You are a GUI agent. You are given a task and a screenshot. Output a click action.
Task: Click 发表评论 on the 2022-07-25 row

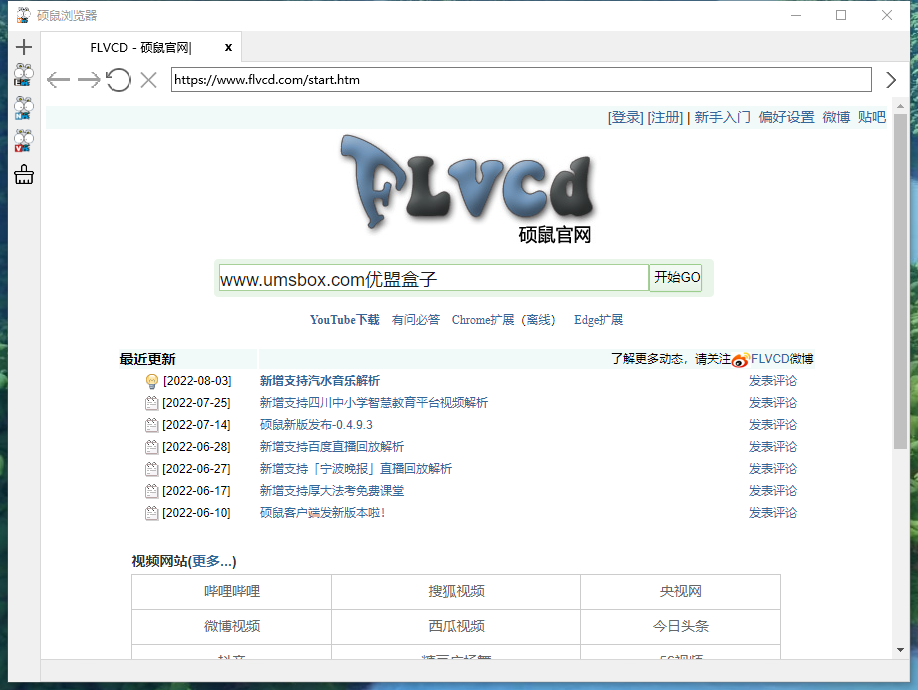(773, 403)
